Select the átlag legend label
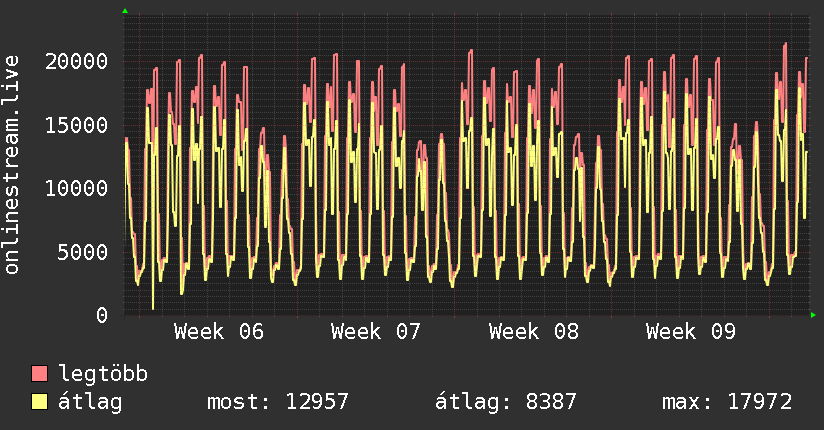The height and width of the screenshot is (430, 824). tap(90, 402)
